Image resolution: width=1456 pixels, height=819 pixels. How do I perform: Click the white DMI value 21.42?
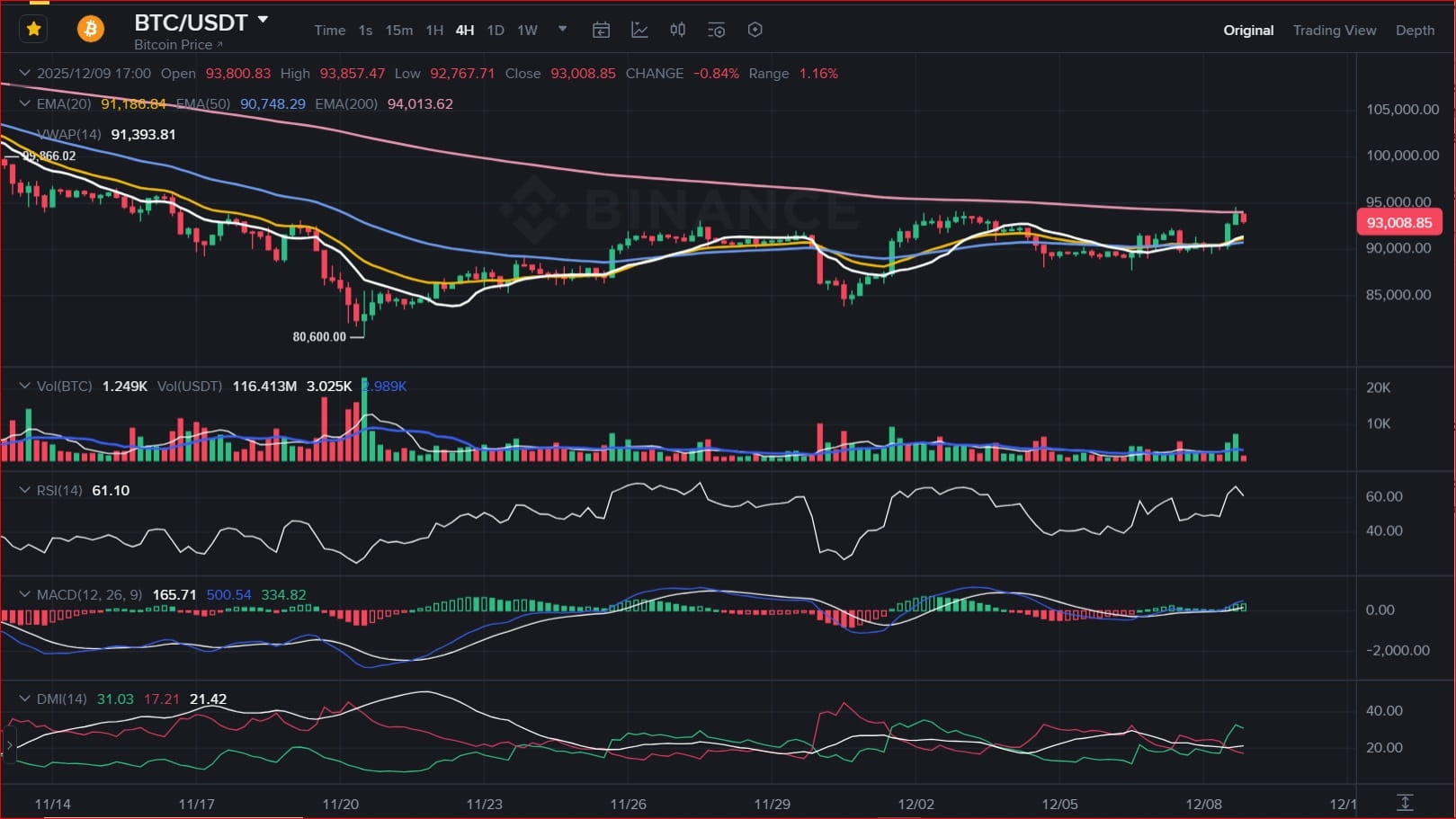pos(209,699)
